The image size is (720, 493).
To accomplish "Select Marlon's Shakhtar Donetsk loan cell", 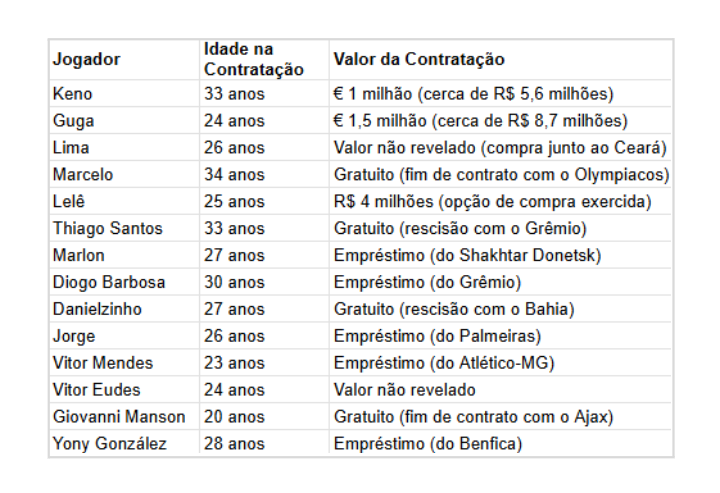I will 501,255.
